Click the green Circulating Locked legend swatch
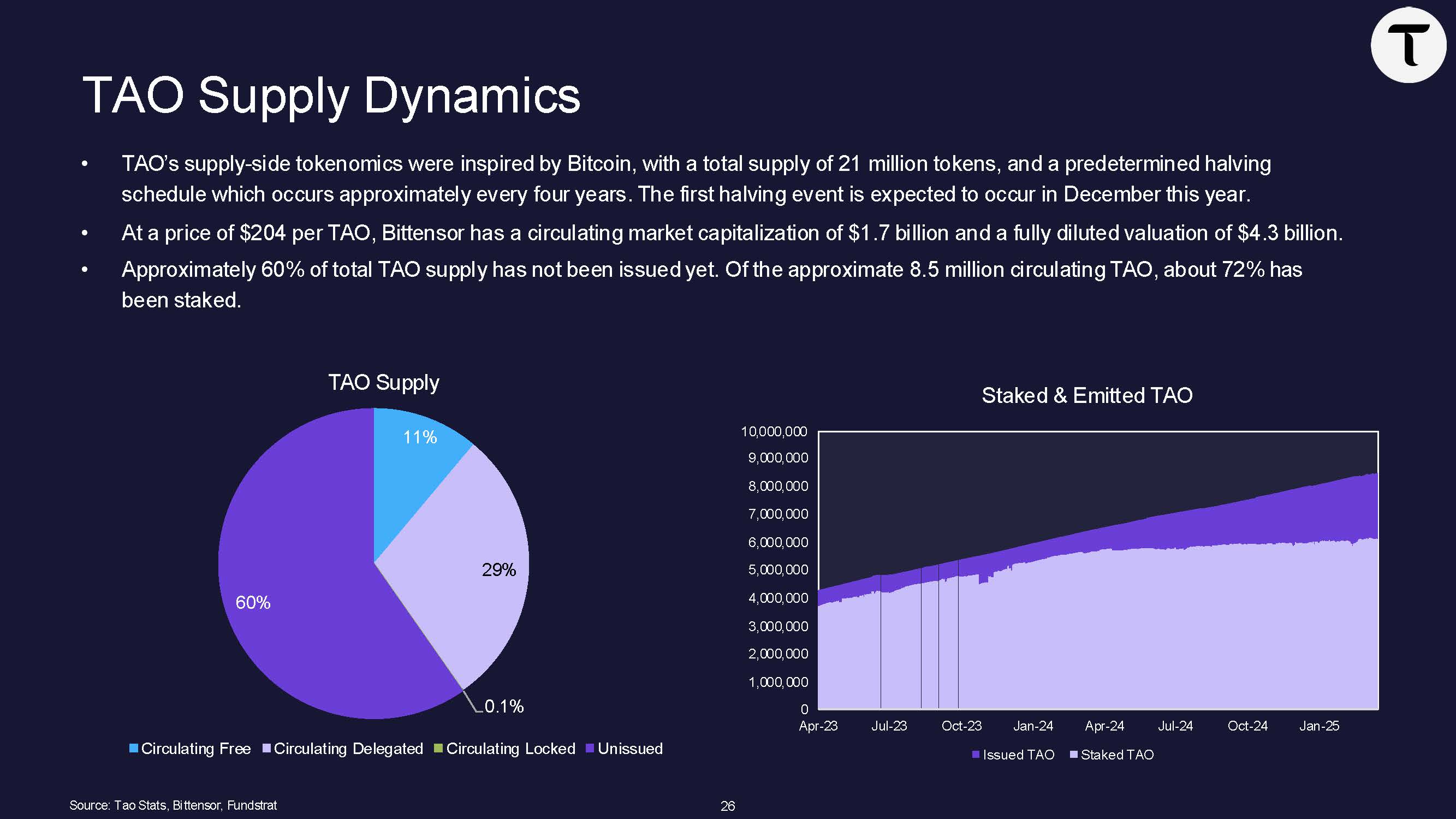Image resolution: width=1456 pixels, height=819 pixels. click(x=438, y=748)
